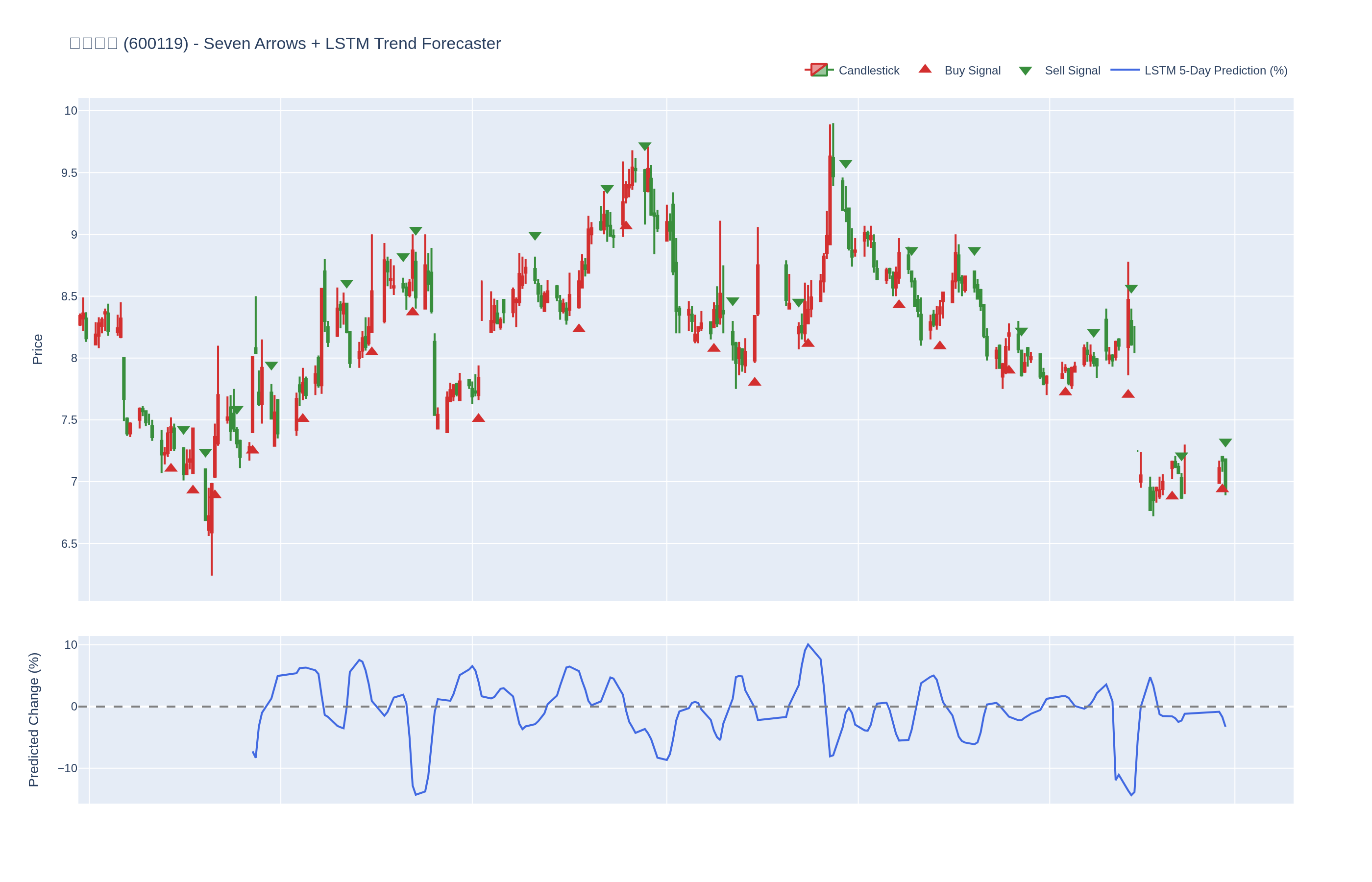Click the highest sell signal marker near 9.7
The width and height of the screenshot is (1372, 882).
click(645, 146)
